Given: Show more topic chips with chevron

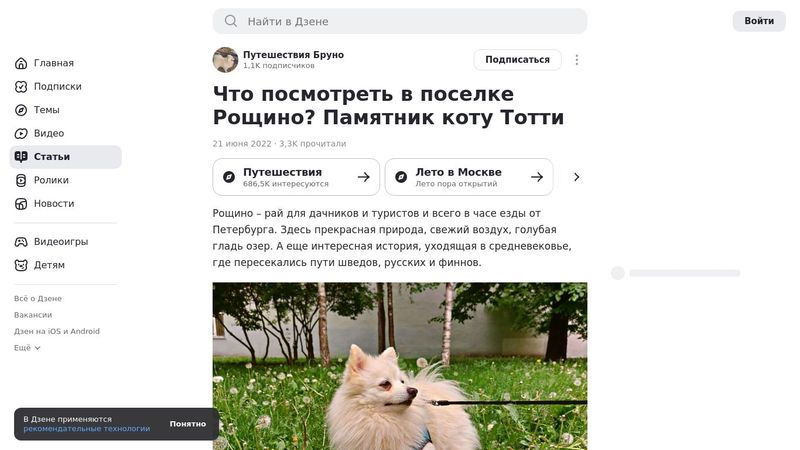Looking at the screenshot, I should [577, 177].
